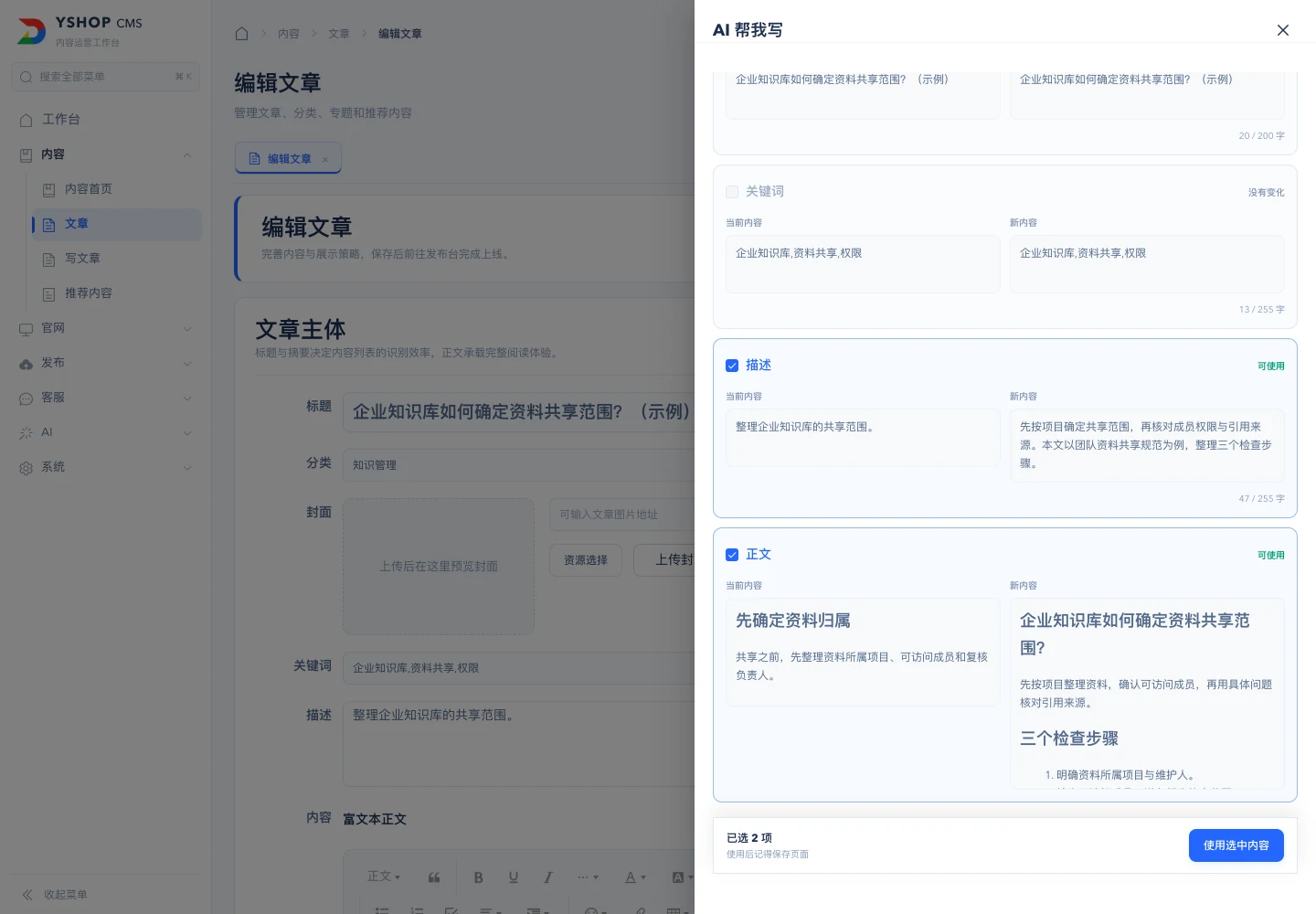Switch to the 编辑文章 tab
This screenshot has height=914, width=1316.
288,158
